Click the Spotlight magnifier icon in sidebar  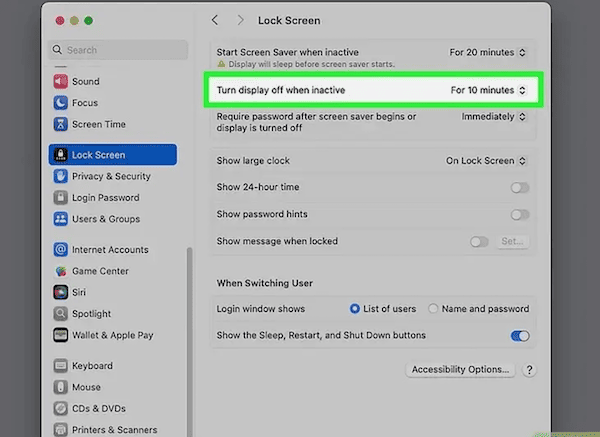pyautogui.click(x=60, y=314)
